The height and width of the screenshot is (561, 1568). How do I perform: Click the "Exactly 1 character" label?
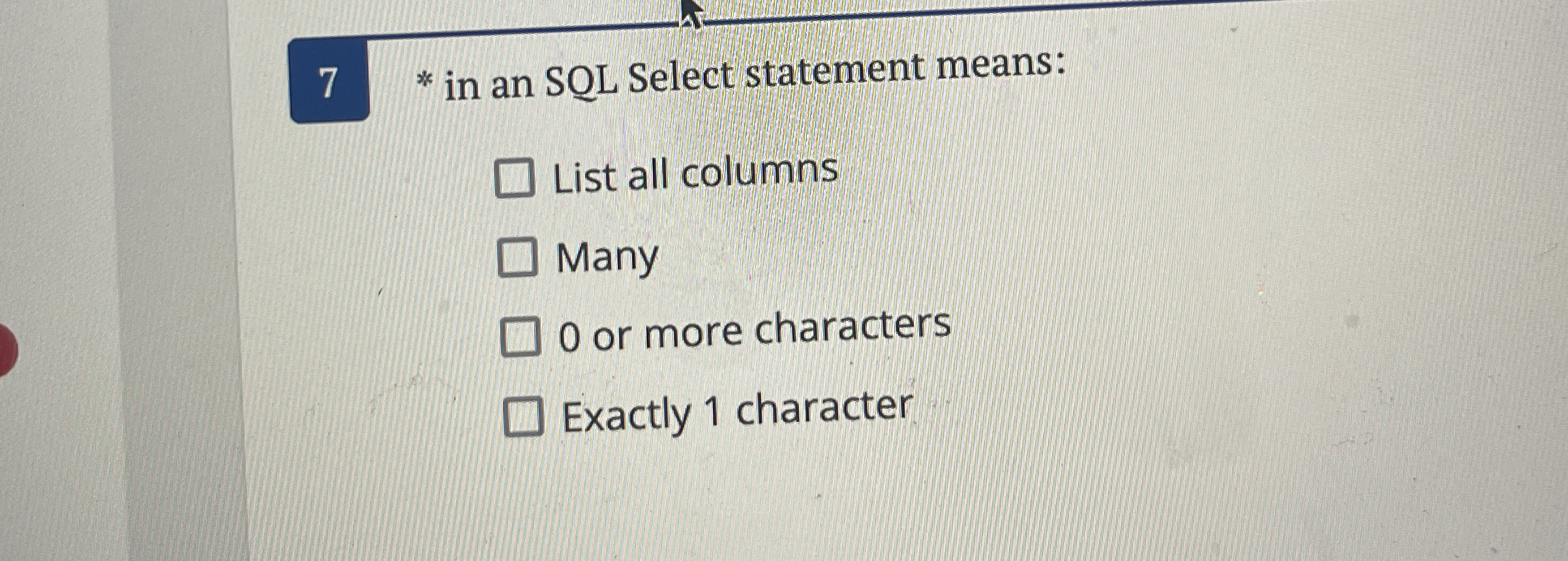pyautogui.click(x=737, y=414)
